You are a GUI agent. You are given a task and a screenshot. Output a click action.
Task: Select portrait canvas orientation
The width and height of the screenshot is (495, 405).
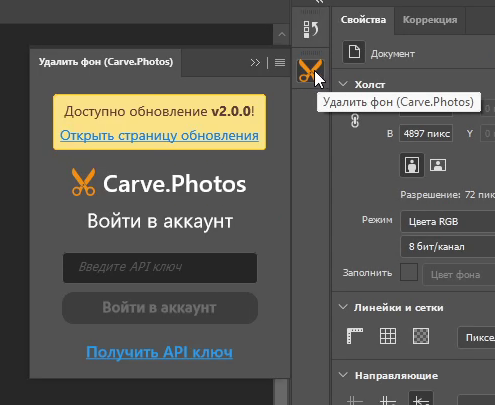tap(412, 165)
